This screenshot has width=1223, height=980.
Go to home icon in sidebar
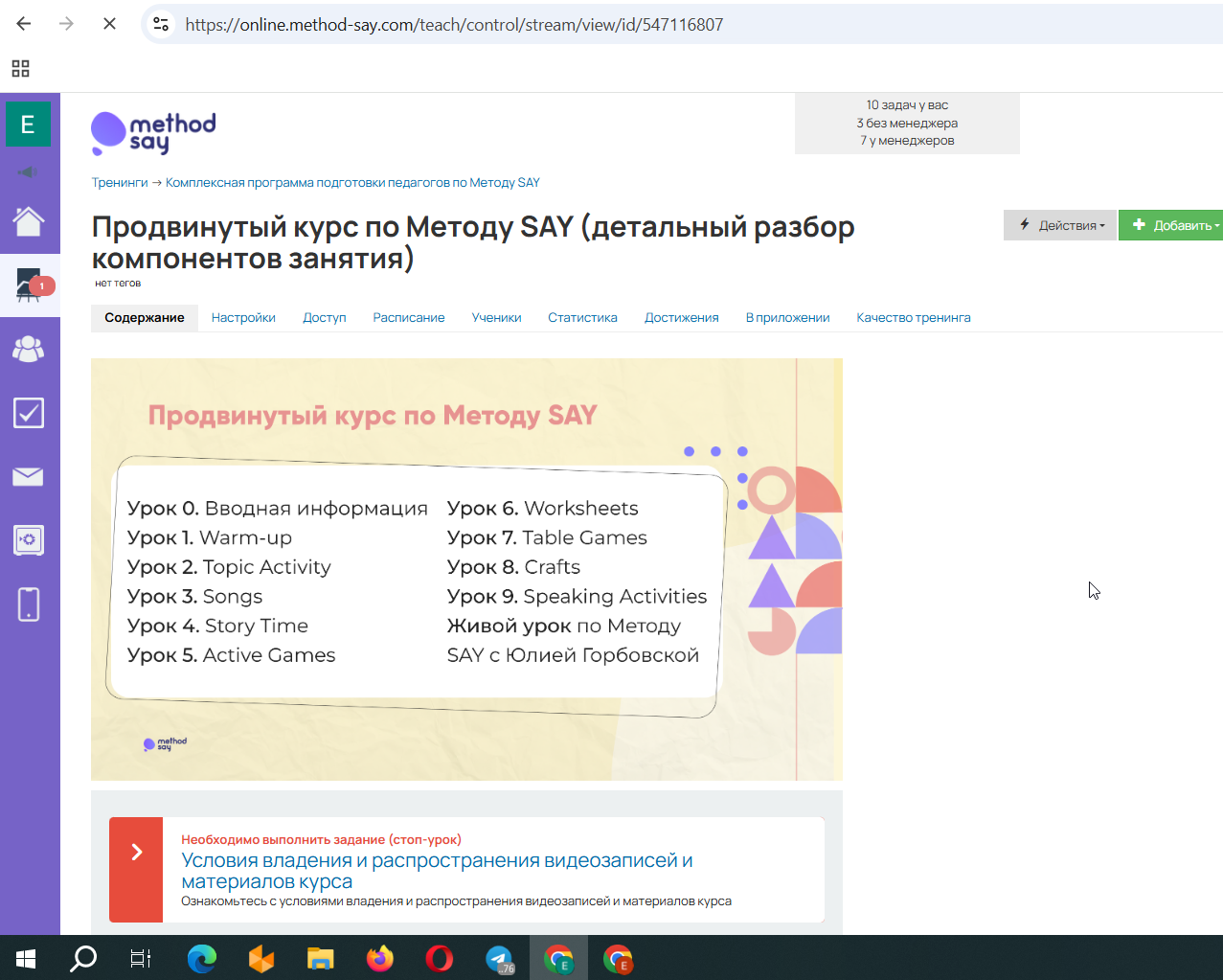(29, 221)
